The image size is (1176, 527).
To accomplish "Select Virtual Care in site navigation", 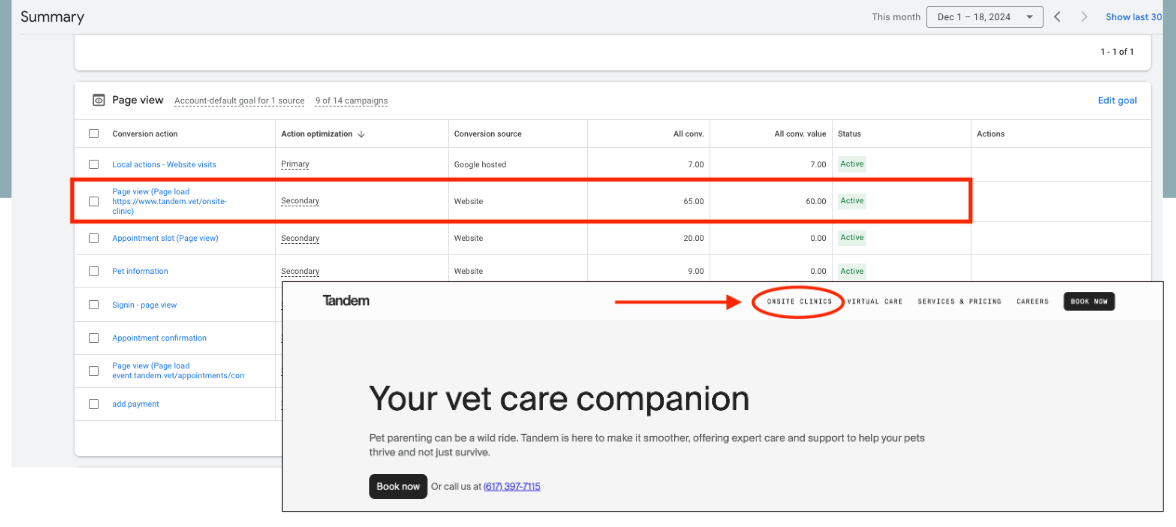I will [x=874, y=301].
